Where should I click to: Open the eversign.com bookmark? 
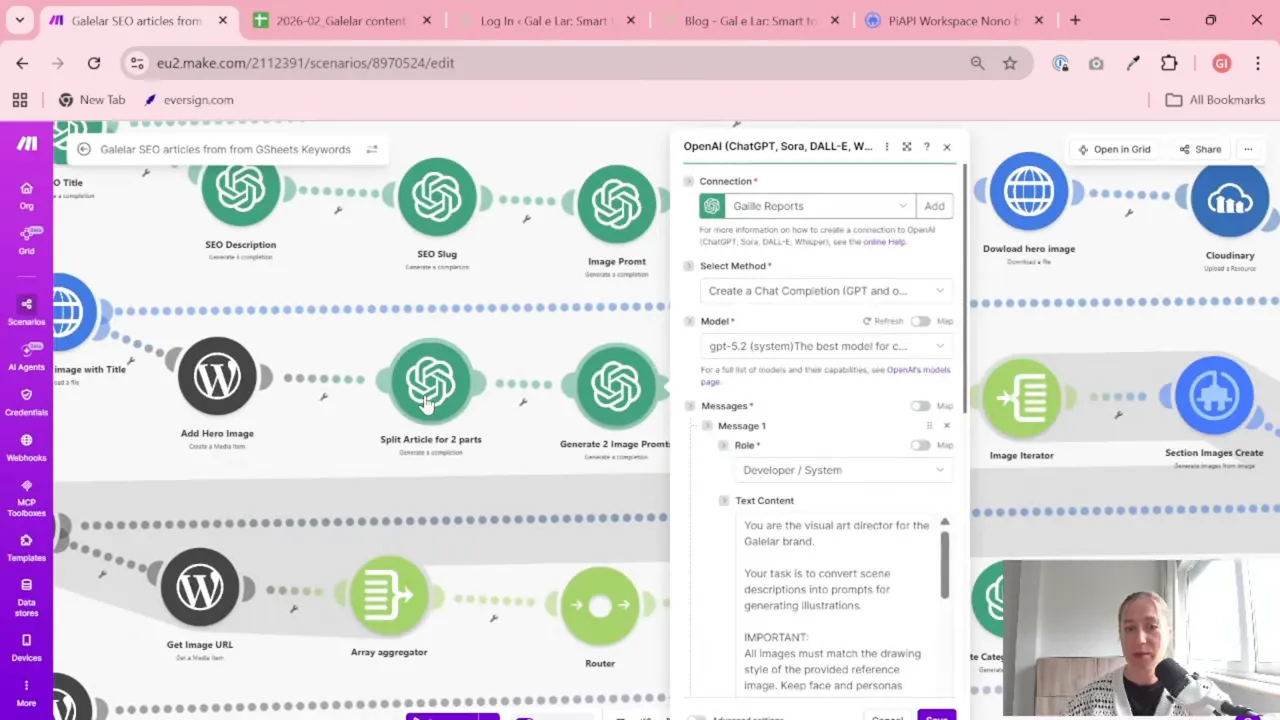click(189, 100)
